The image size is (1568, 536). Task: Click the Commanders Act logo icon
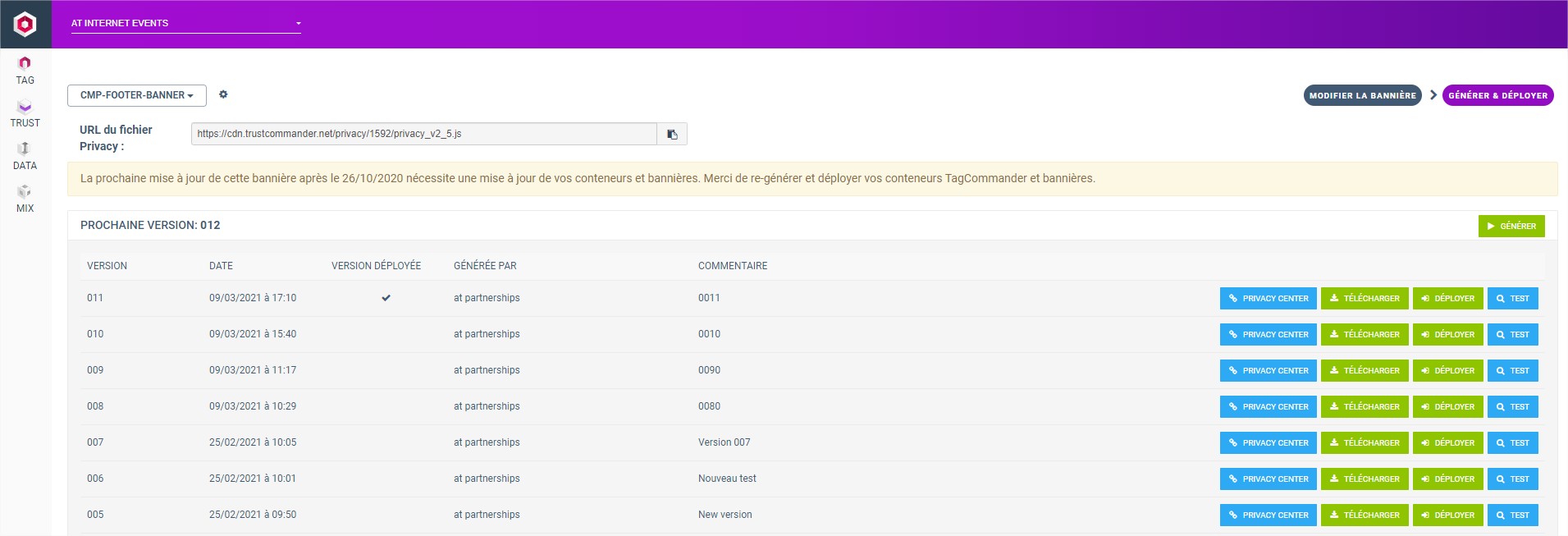coord(25,24)
